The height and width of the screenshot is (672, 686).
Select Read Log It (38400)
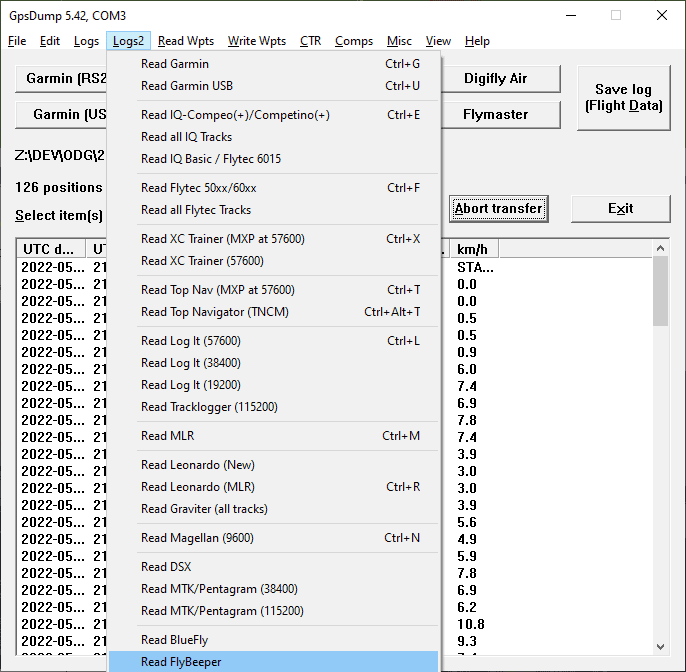[x=273, y=363]
